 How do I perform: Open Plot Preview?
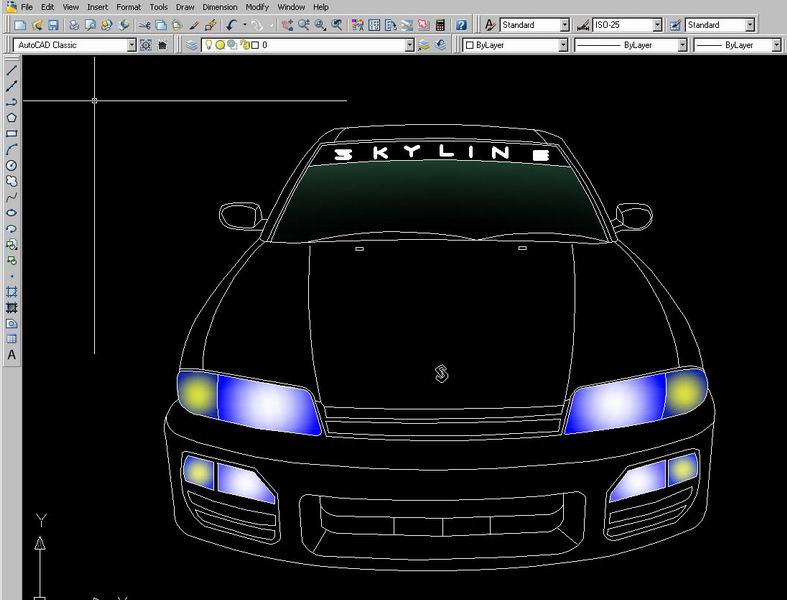90,25
